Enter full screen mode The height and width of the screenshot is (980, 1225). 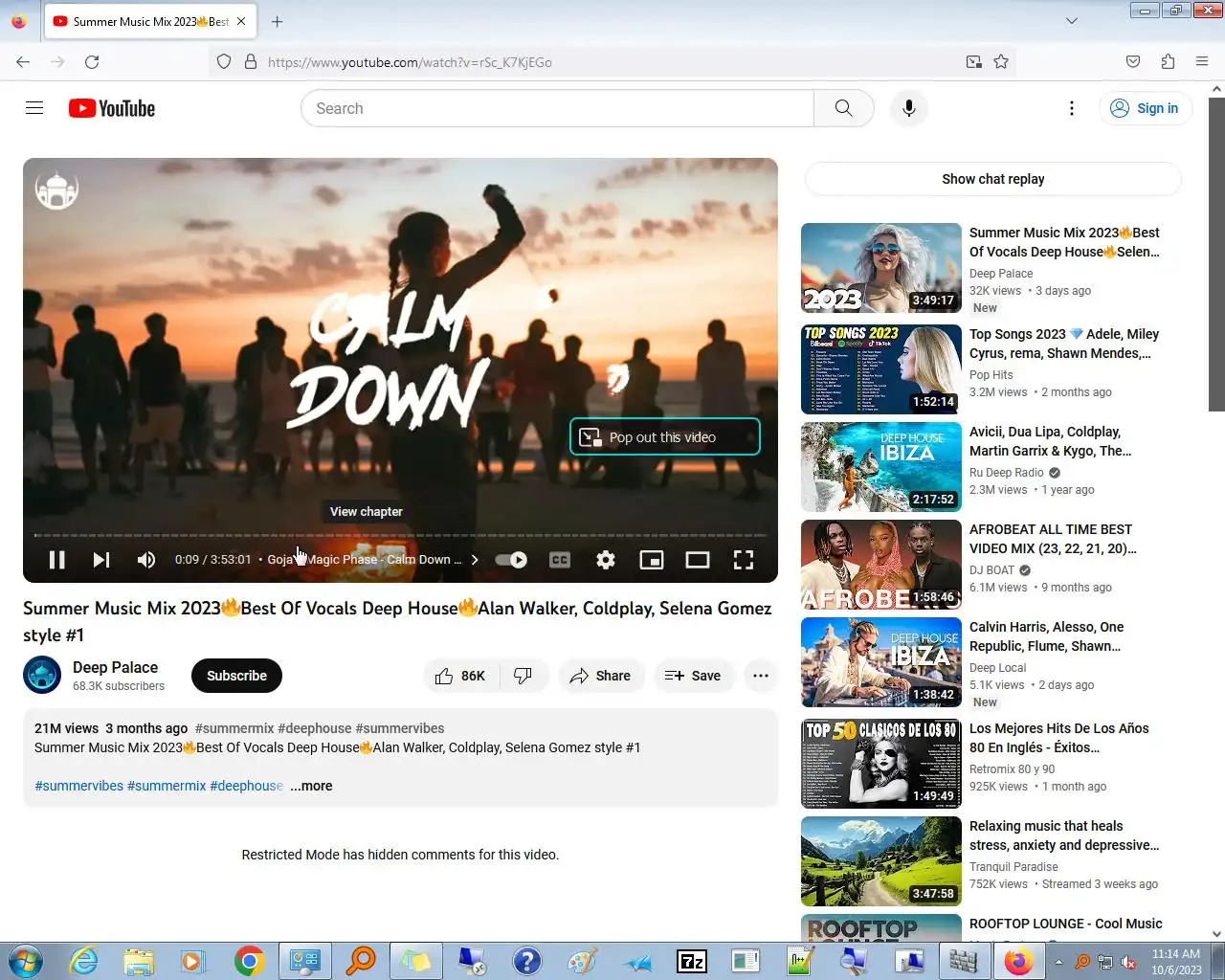744,560
